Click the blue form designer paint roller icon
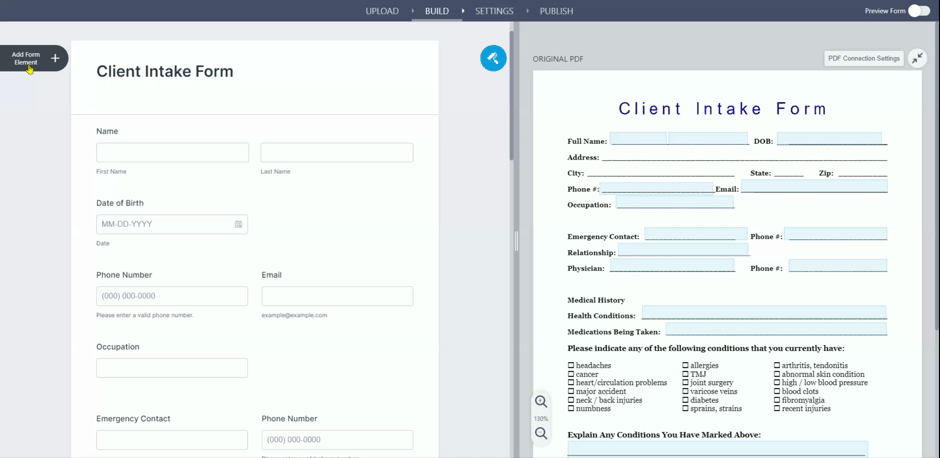The width and height of the screenshot is (940, 458). coord(493,58)
